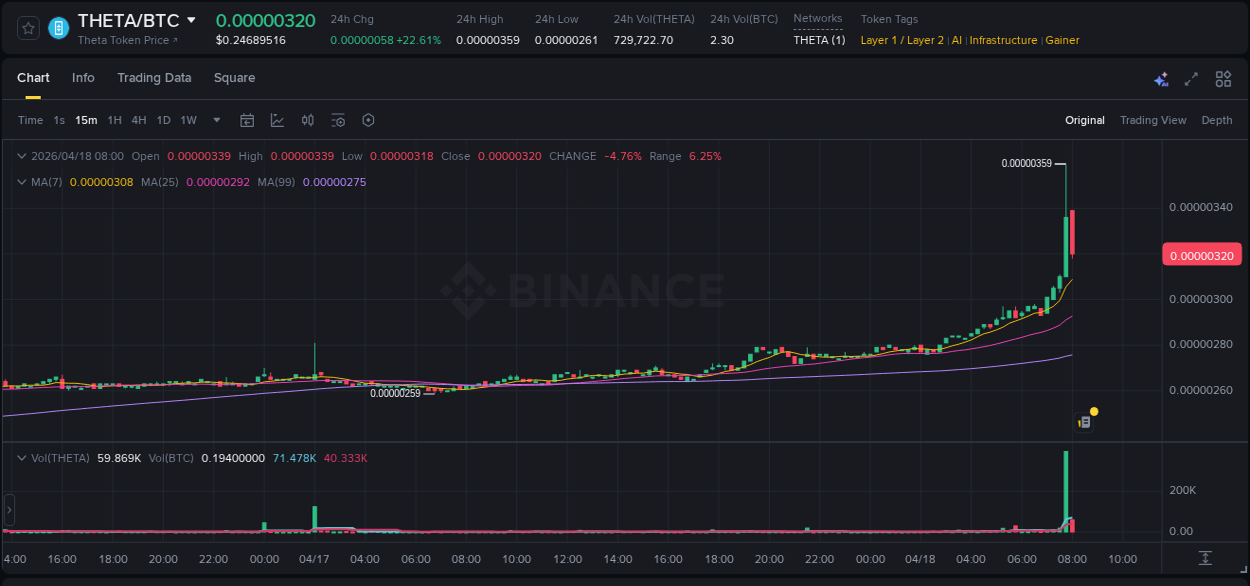The height and width of the screenshot is (586, 1250).
Task: Click the 04/17 date on time axis
Action: click(314, 558)
